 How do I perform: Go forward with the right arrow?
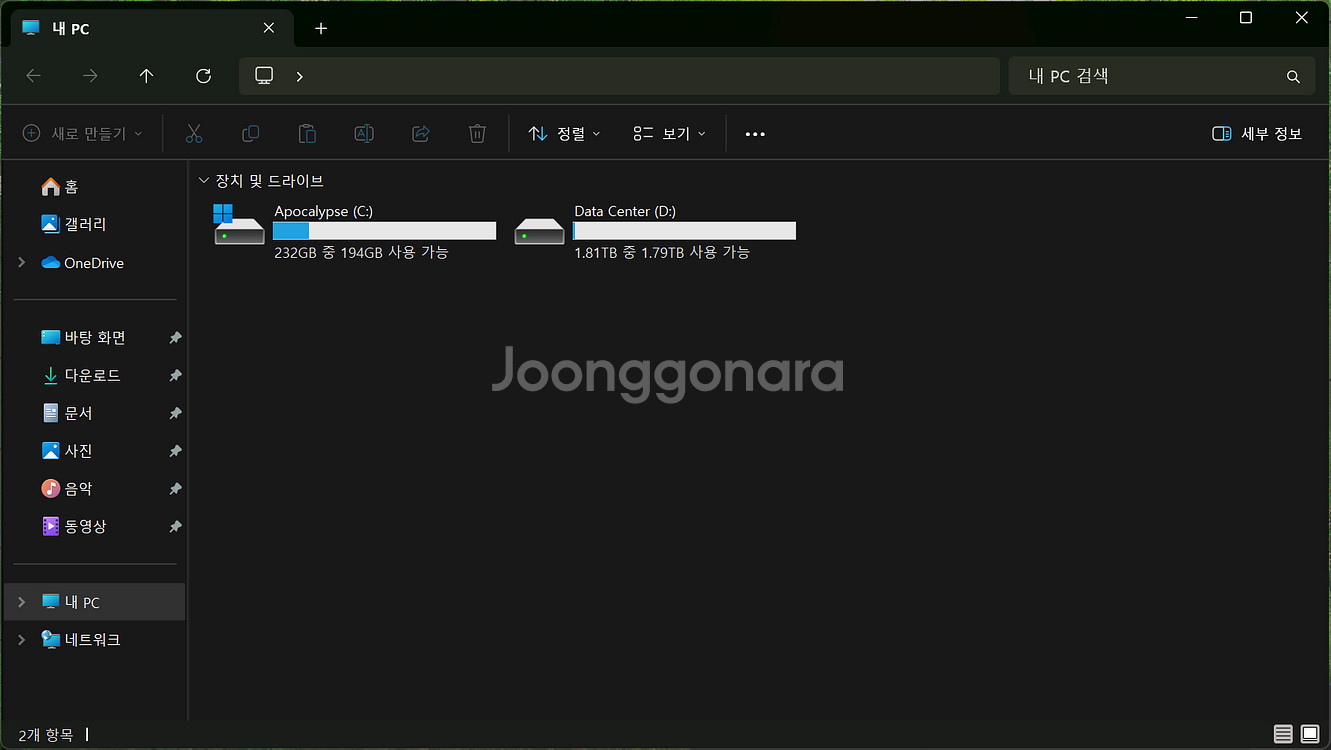click(x=90, y=76)
